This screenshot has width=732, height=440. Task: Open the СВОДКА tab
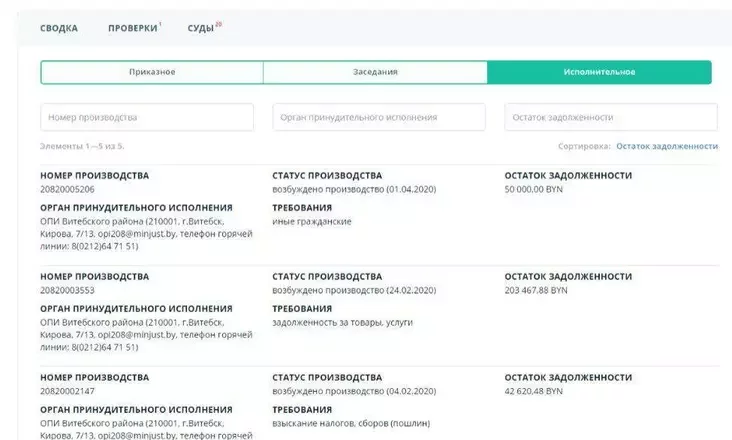point(58,28)
